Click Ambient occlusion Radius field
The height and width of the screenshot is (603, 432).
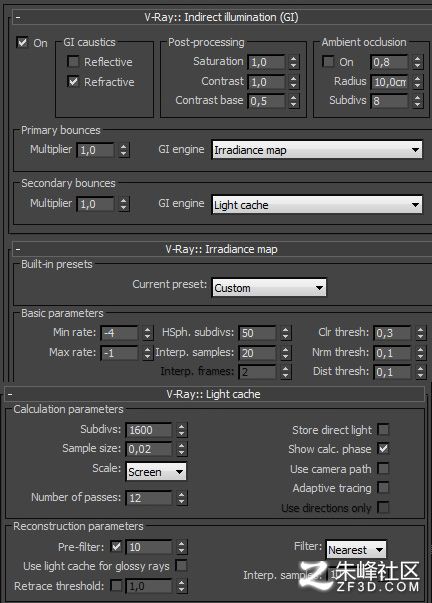point(390,82)
